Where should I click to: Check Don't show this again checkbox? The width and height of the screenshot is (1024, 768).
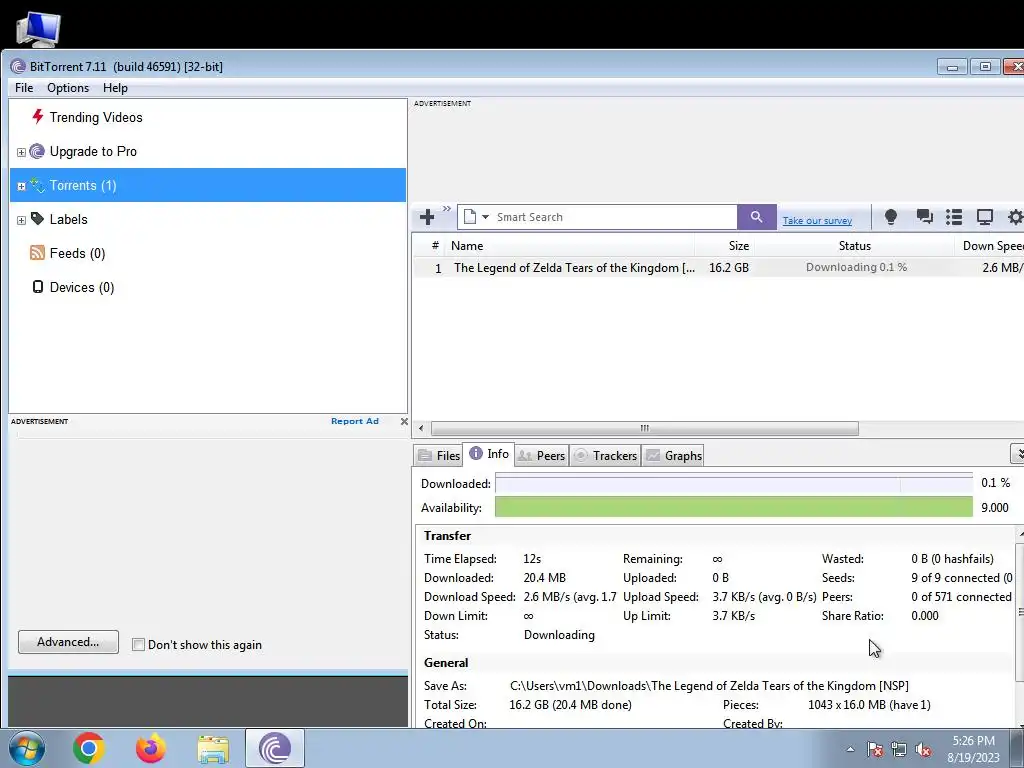pos(138,645)
